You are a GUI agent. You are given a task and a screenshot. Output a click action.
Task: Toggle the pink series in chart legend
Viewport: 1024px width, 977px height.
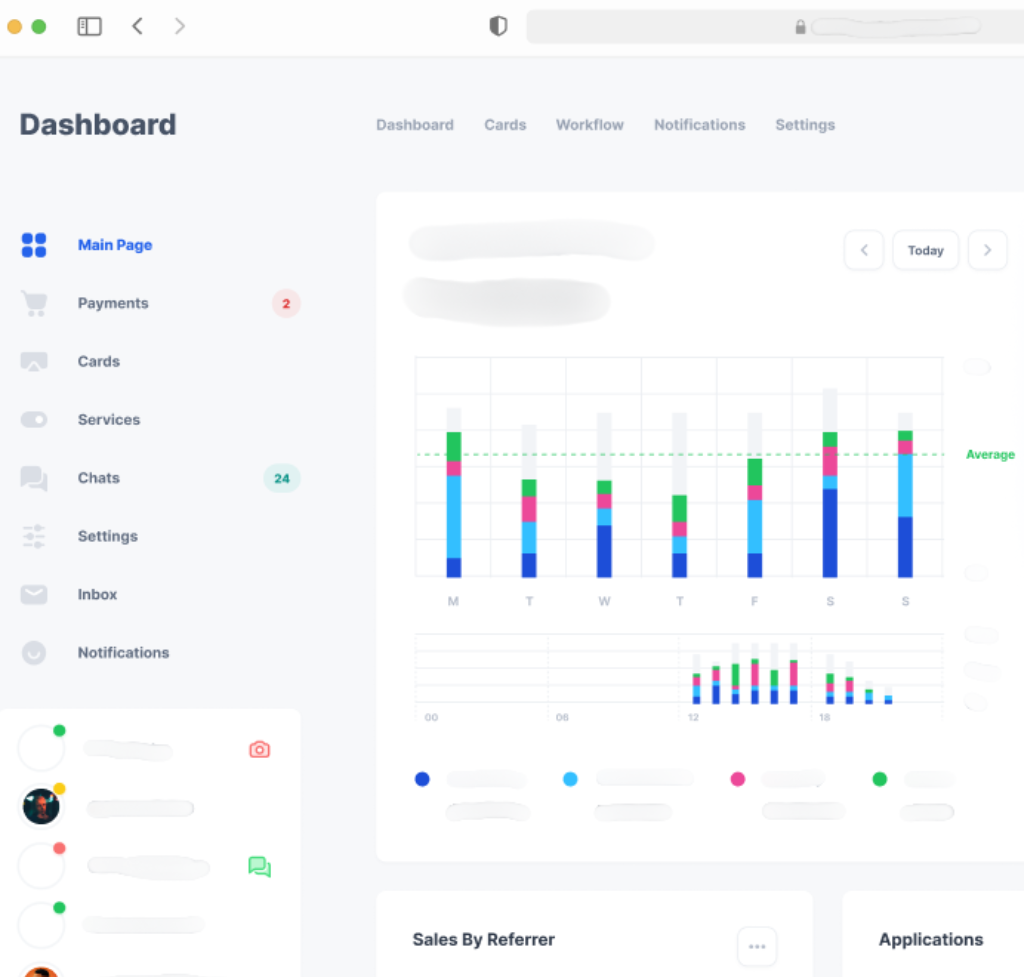737,779
